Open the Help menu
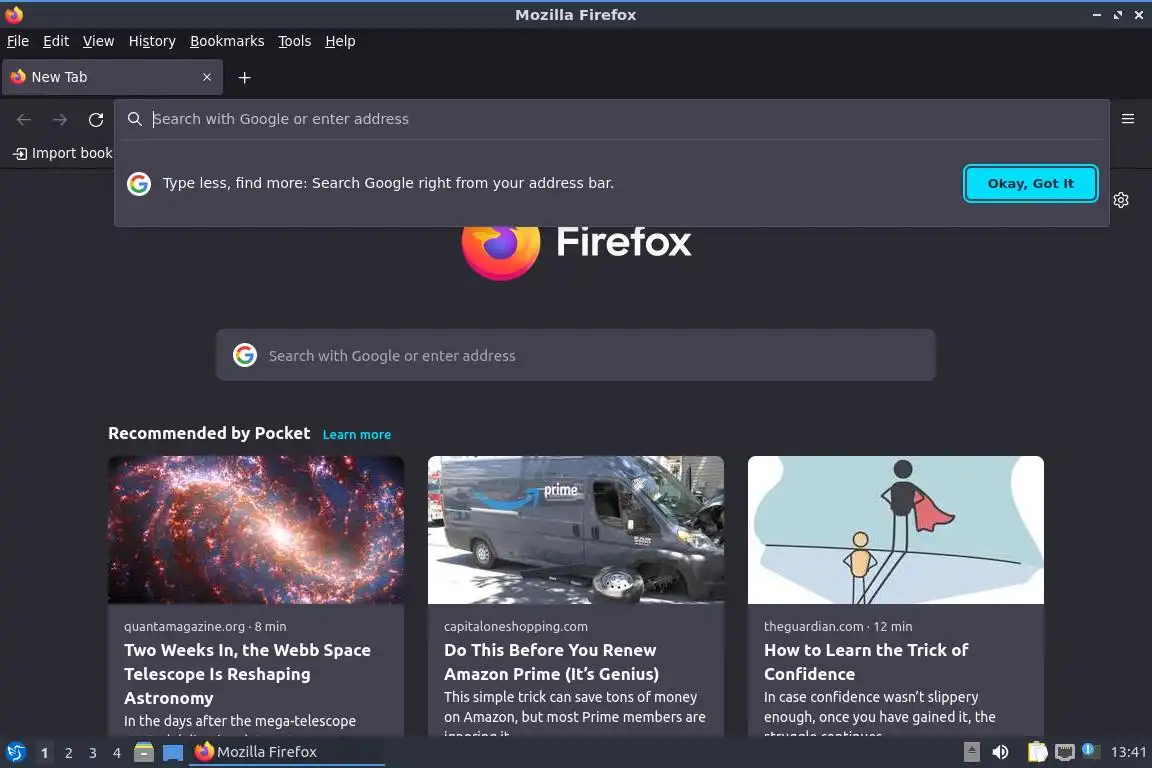Screen dimensions: 1152x768 pyautogui.click(x=340, y=41)
